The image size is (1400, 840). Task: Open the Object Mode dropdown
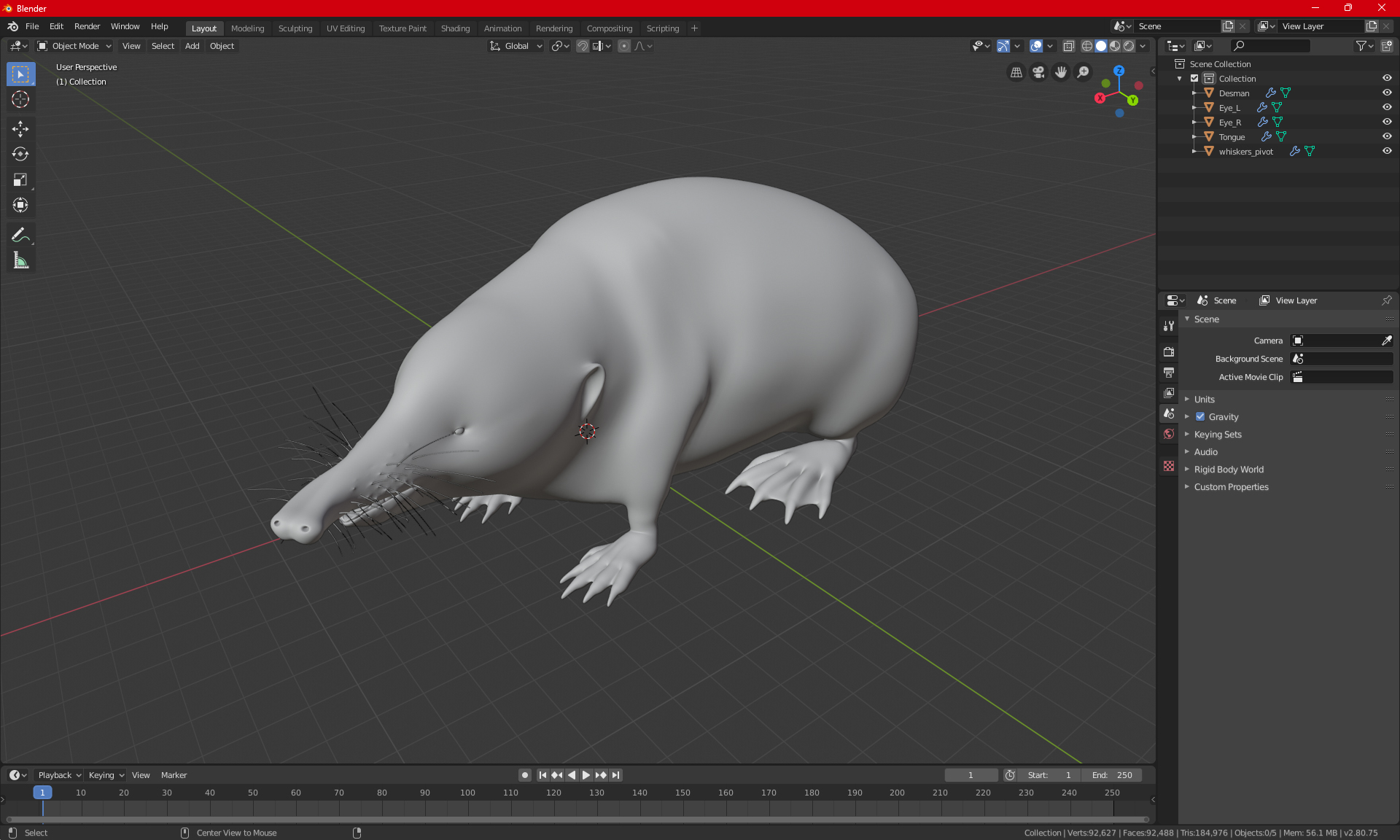[x=74, y=46]
